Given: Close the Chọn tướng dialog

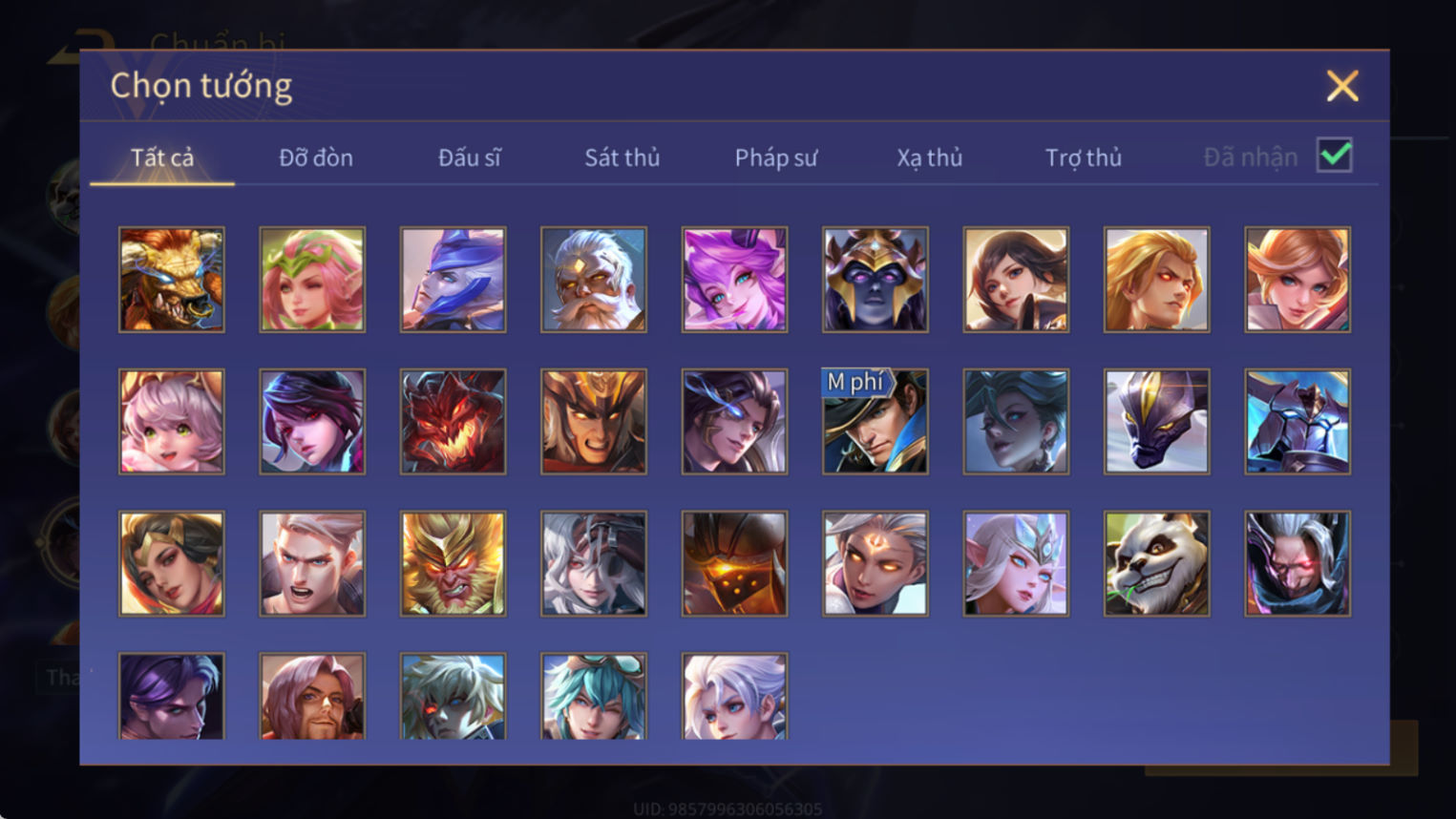Looking at the screenshot, I should pyautogui.click(x=1342, y=86).
